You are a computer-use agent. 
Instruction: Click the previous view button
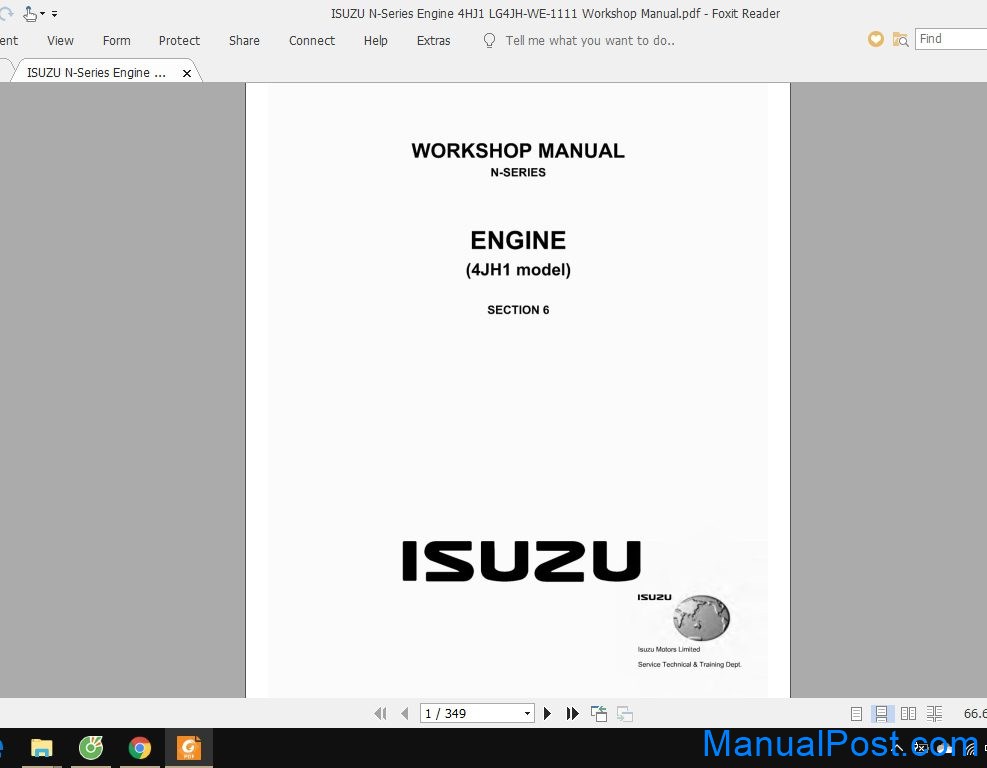[599, 713]
